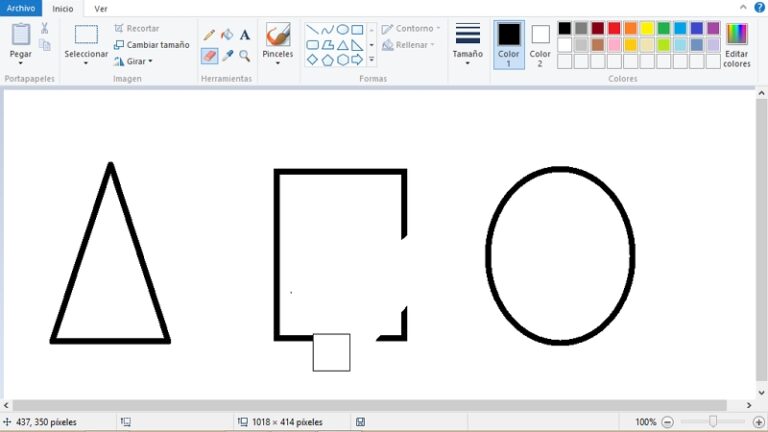The image size is (768, 432).
Task: Expand the shapes gallery more arrow
Action: (x=372, y=60)
